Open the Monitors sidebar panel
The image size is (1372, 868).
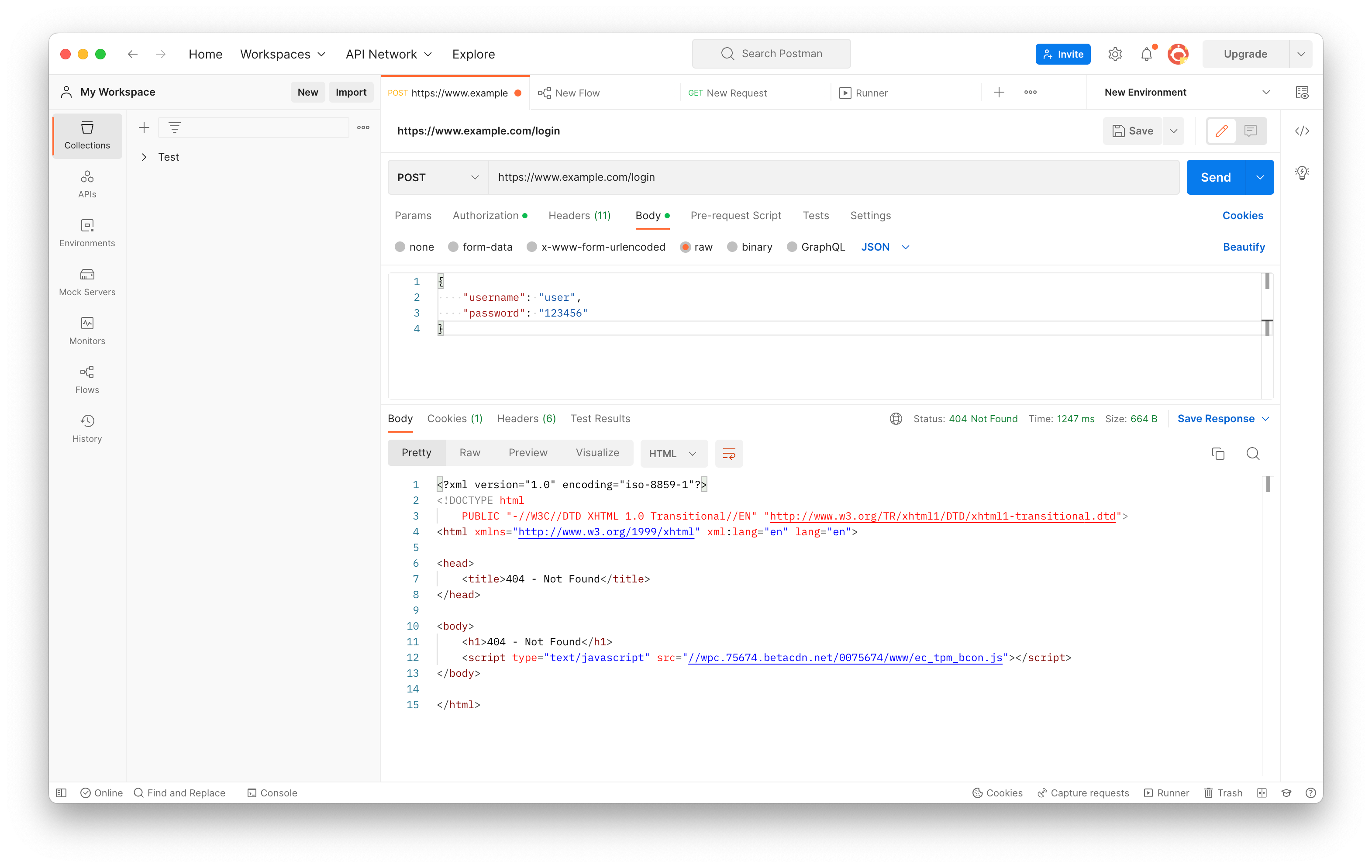[86, 331]
